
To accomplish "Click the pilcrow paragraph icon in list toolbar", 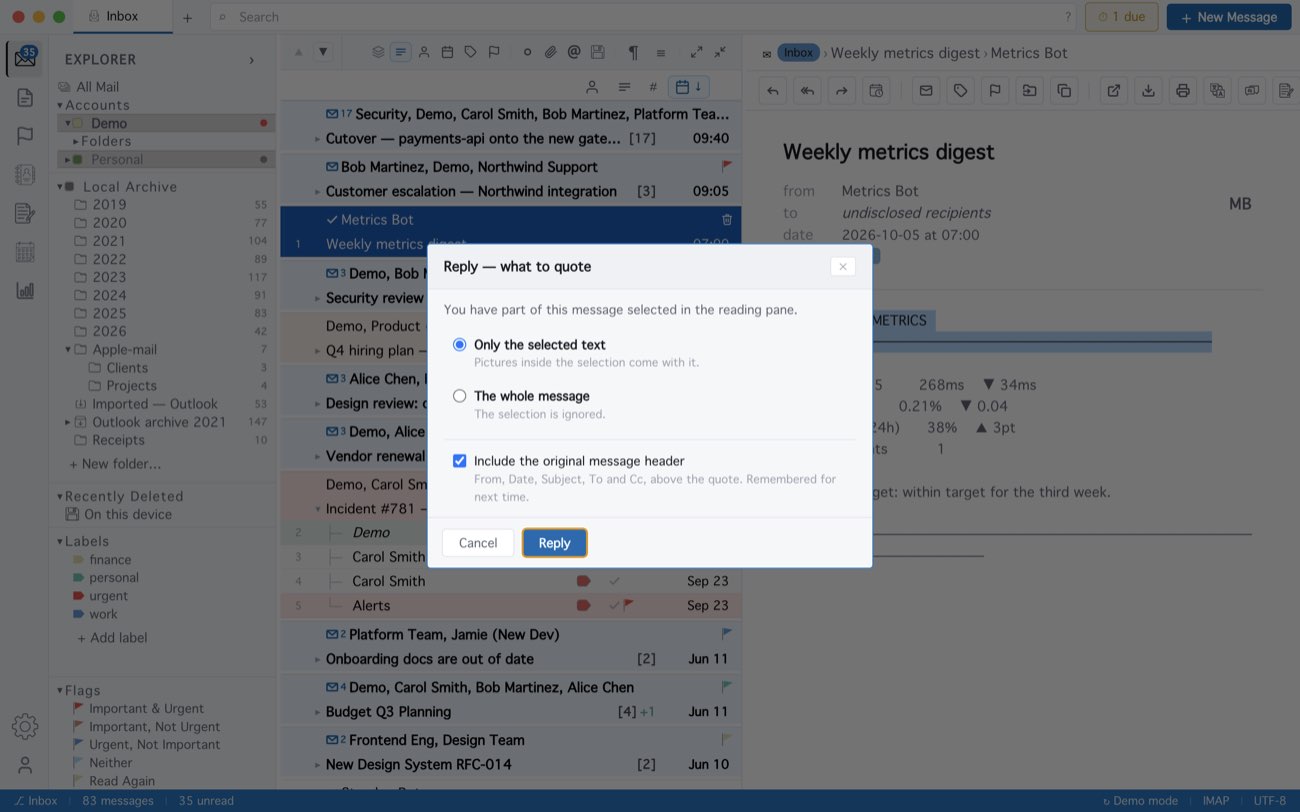I will coord(633,52).
